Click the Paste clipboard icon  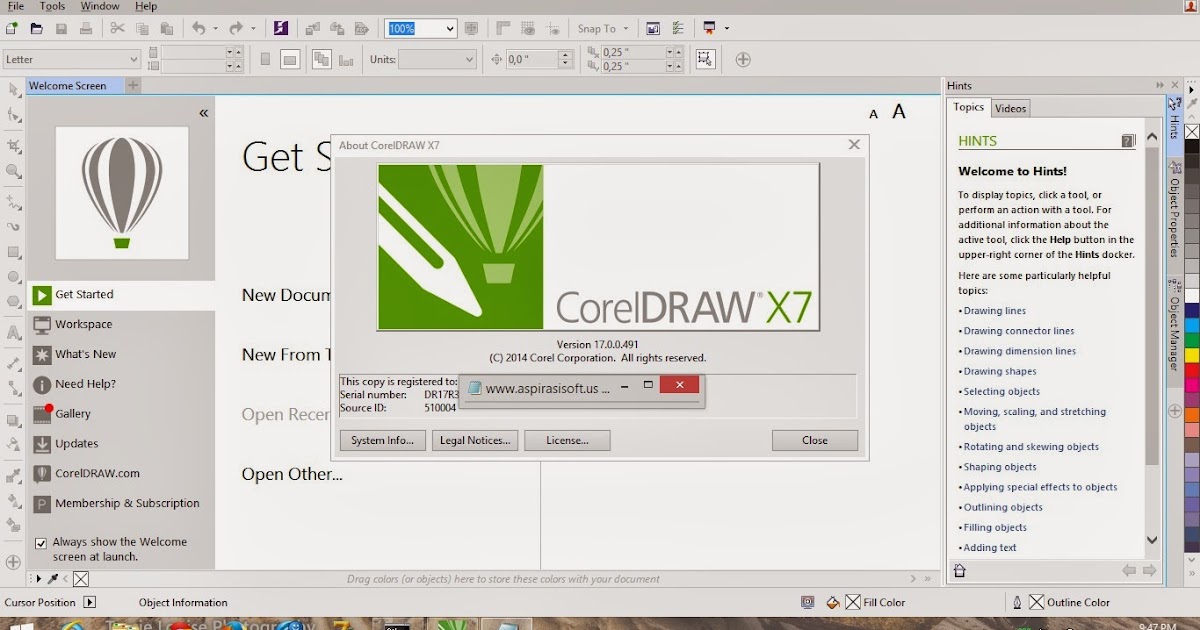click(166, 28)
